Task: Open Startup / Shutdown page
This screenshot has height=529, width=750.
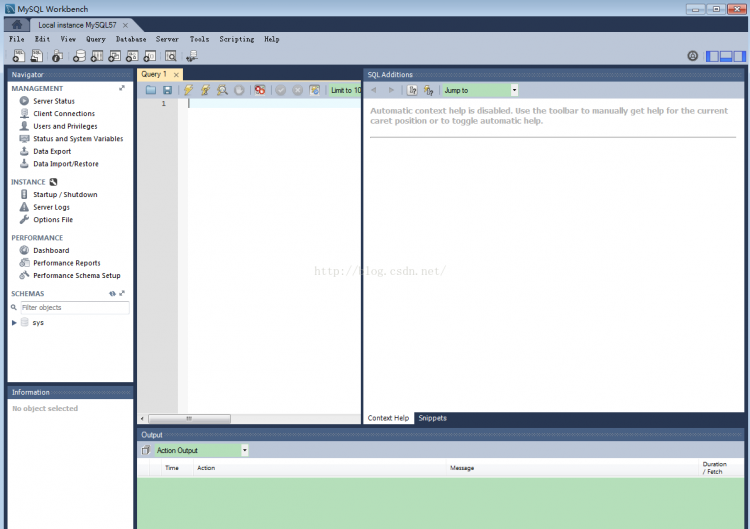Action: click(x=65, y=195)
